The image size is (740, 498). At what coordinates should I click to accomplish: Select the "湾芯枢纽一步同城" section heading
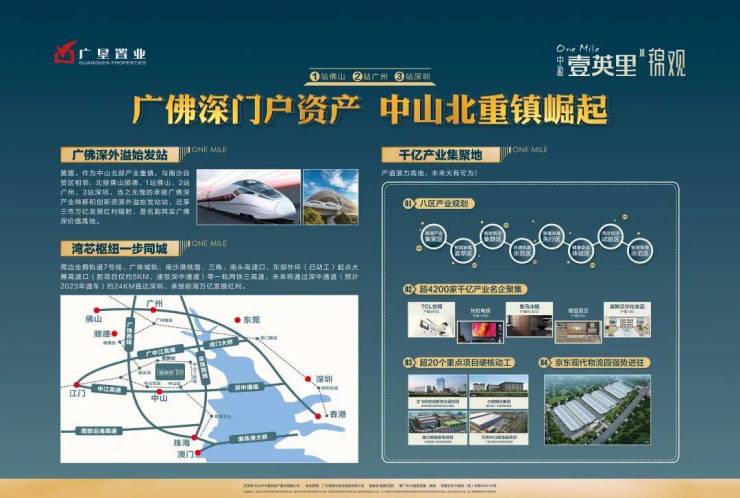(120, 248)
